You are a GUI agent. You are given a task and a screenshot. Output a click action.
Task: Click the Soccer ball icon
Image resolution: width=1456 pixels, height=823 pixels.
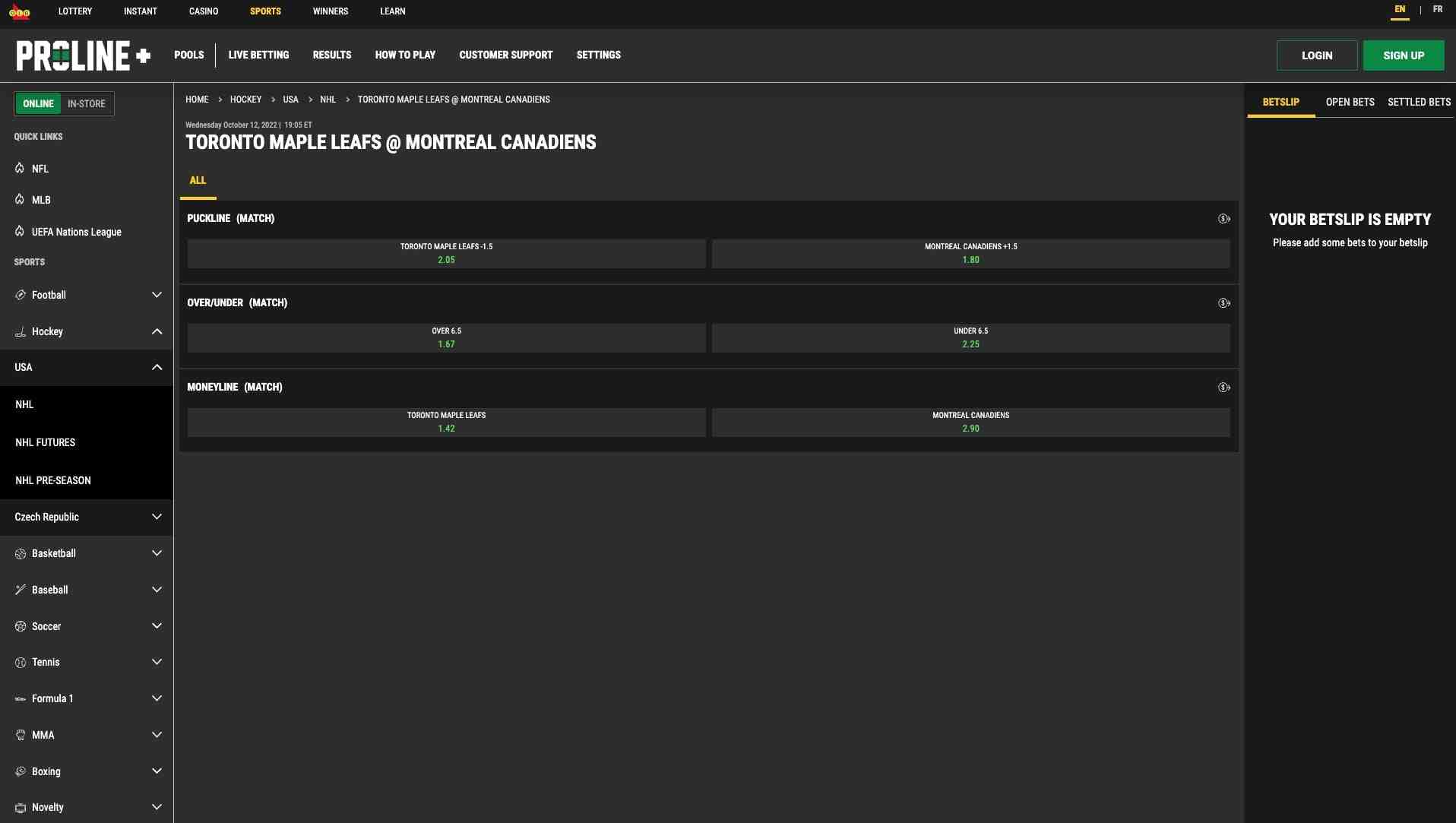21,626
